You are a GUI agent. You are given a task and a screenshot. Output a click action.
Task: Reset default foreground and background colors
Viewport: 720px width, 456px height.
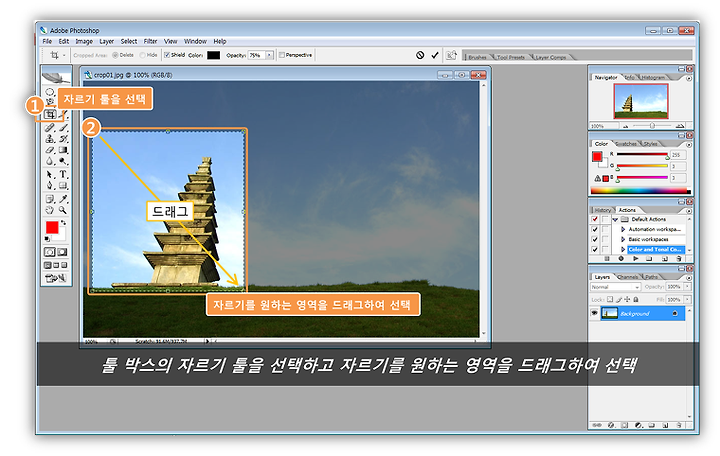[47, 239]
